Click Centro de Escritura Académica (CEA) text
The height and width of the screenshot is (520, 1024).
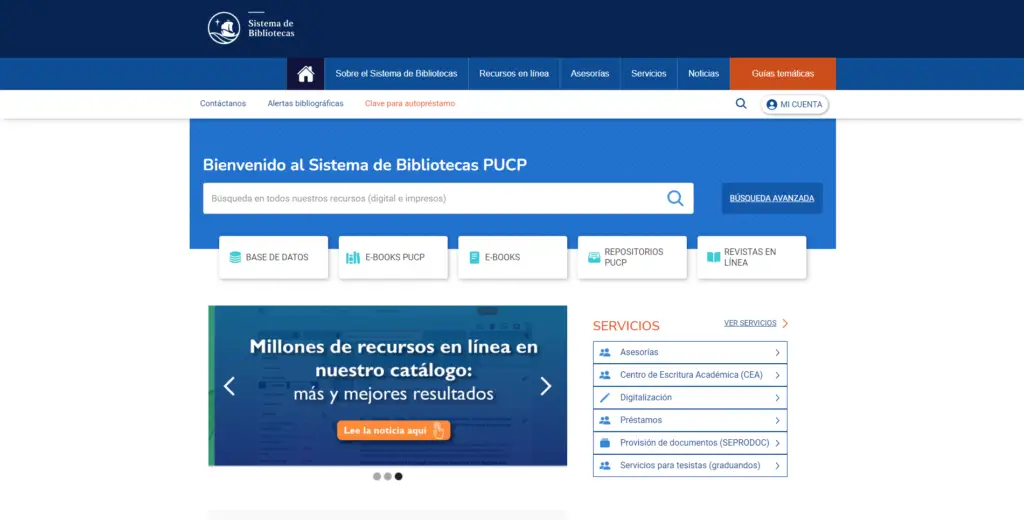(x=691, y=375)
